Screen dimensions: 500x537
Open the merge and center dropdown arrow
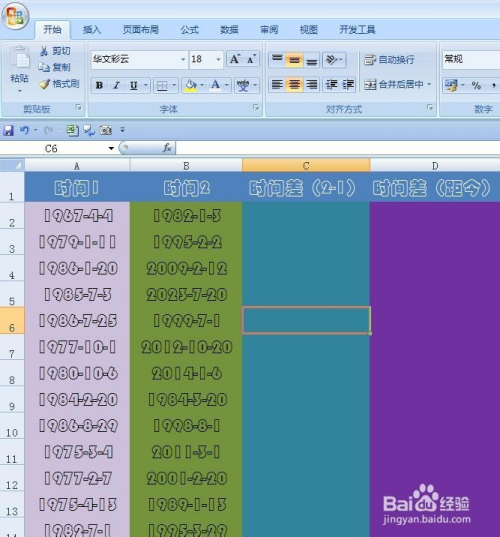point(429,84)
